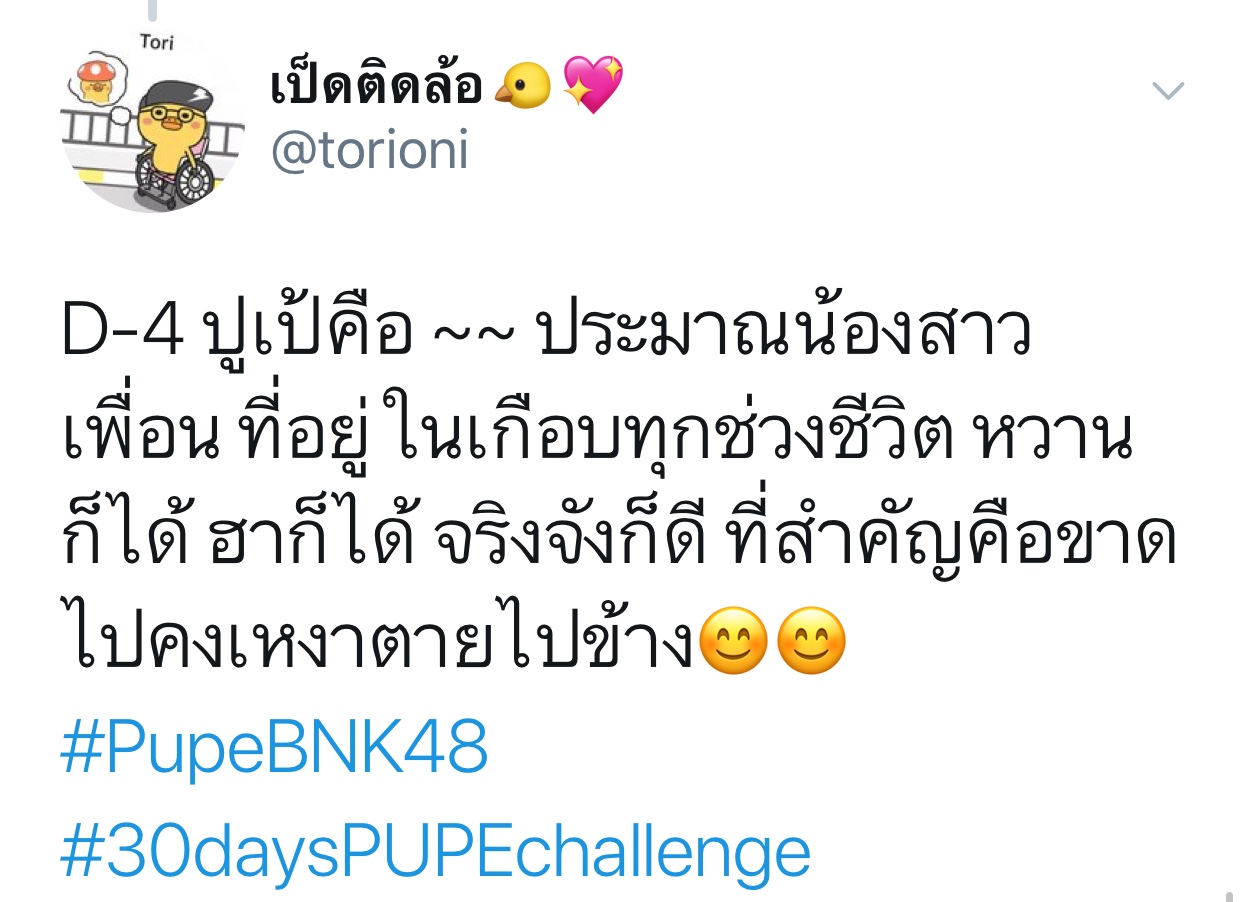Image resolution: width=1242 pixels, height=902 pixels.
Task: Tap the baby chick emoji beside the name
Action: point(522,88)
